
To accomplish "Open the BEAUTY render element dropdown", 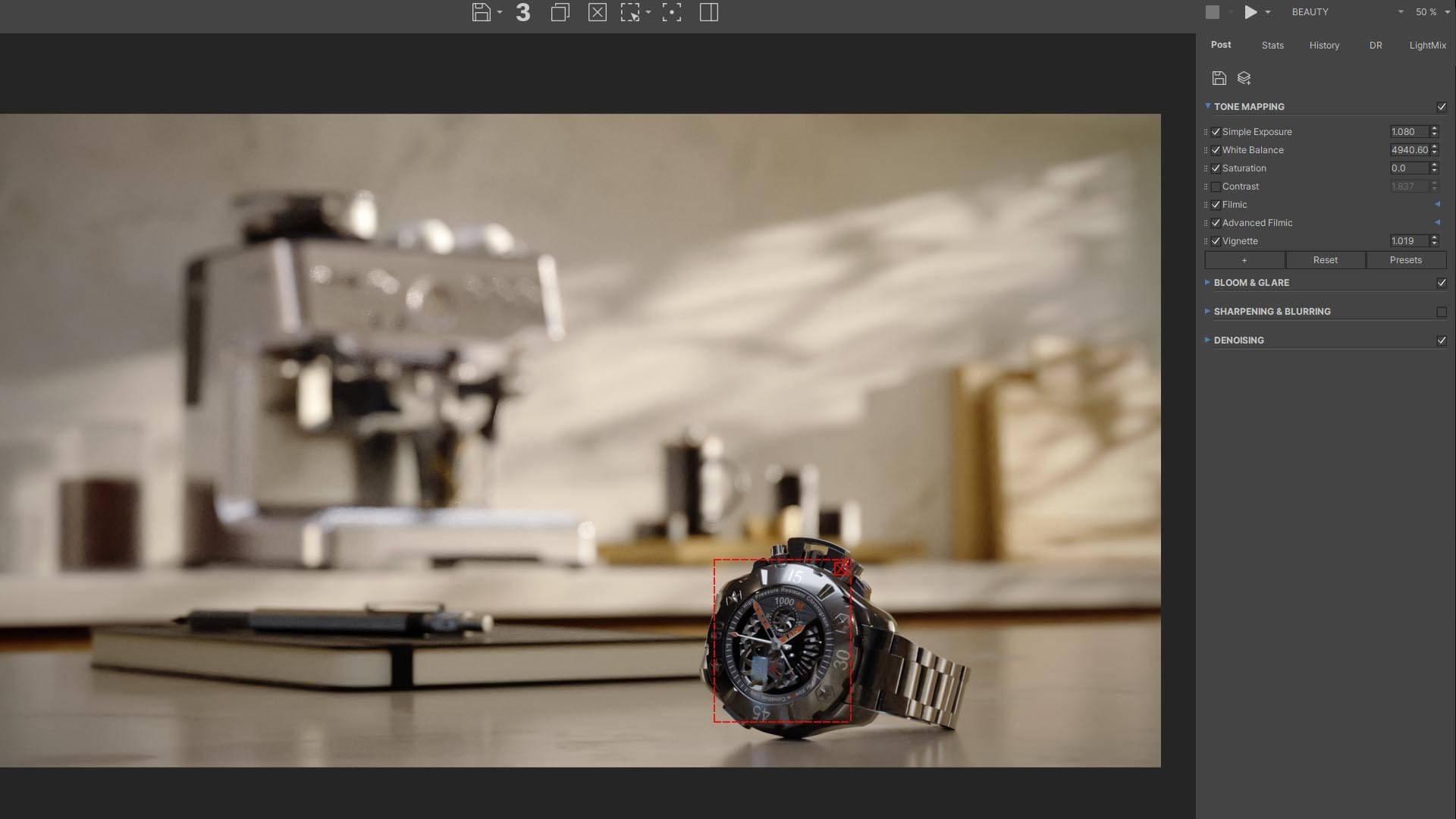I will pyautogui.click(x=1400, y=12).
